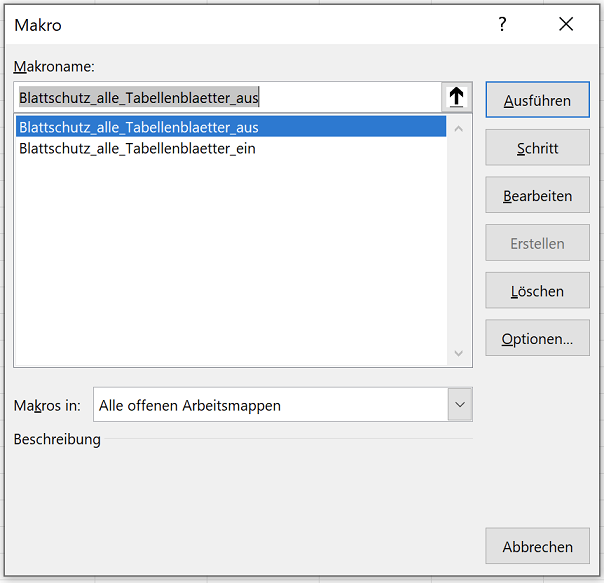Image resolution: width=604 pixels, height=583 pixels.
Task: Close the Makro dialog with the X
Action: [x=566, y=24]
